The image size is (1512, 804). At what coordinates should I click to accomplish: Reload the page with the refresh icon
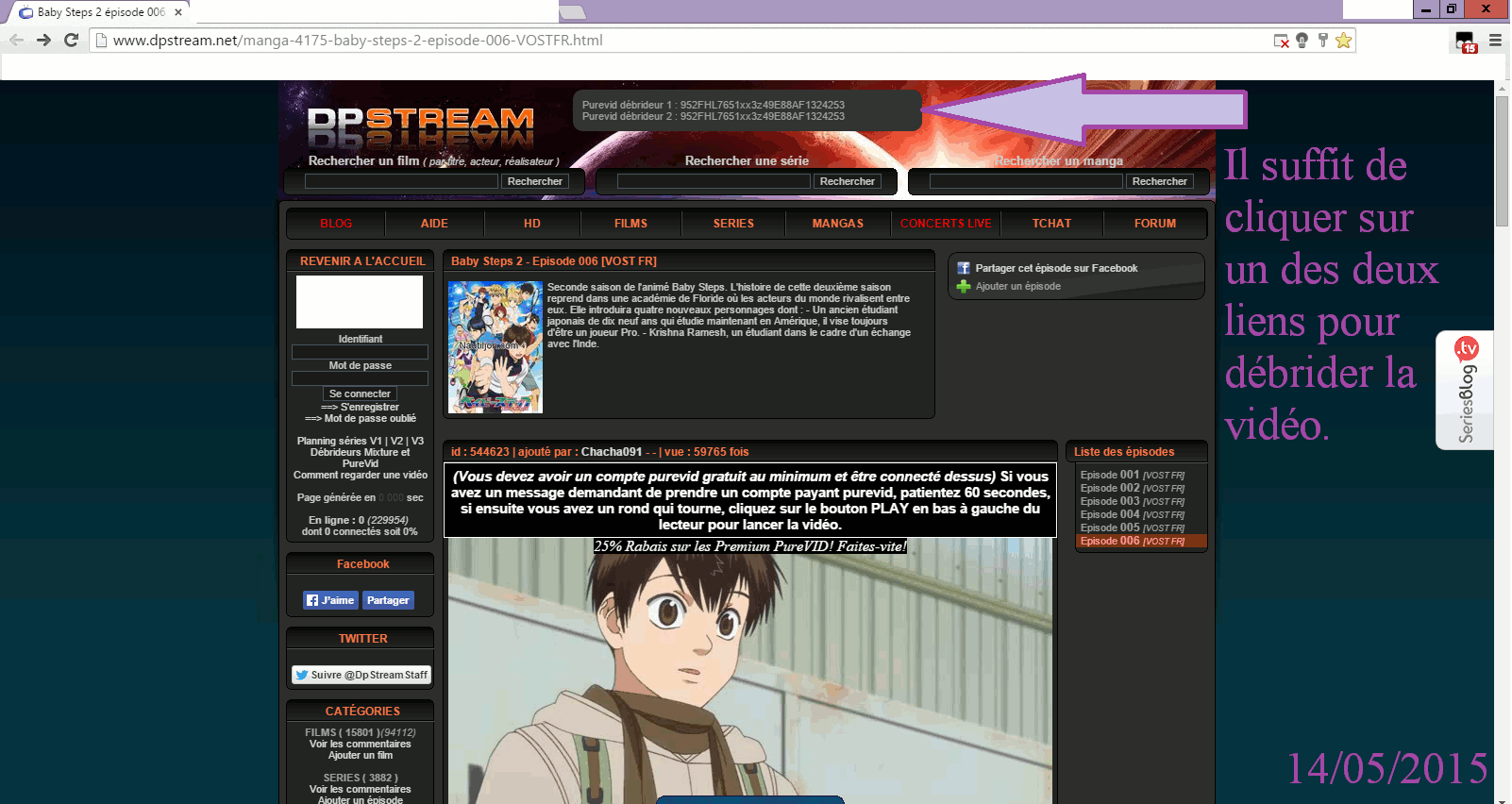coord(71,41)
